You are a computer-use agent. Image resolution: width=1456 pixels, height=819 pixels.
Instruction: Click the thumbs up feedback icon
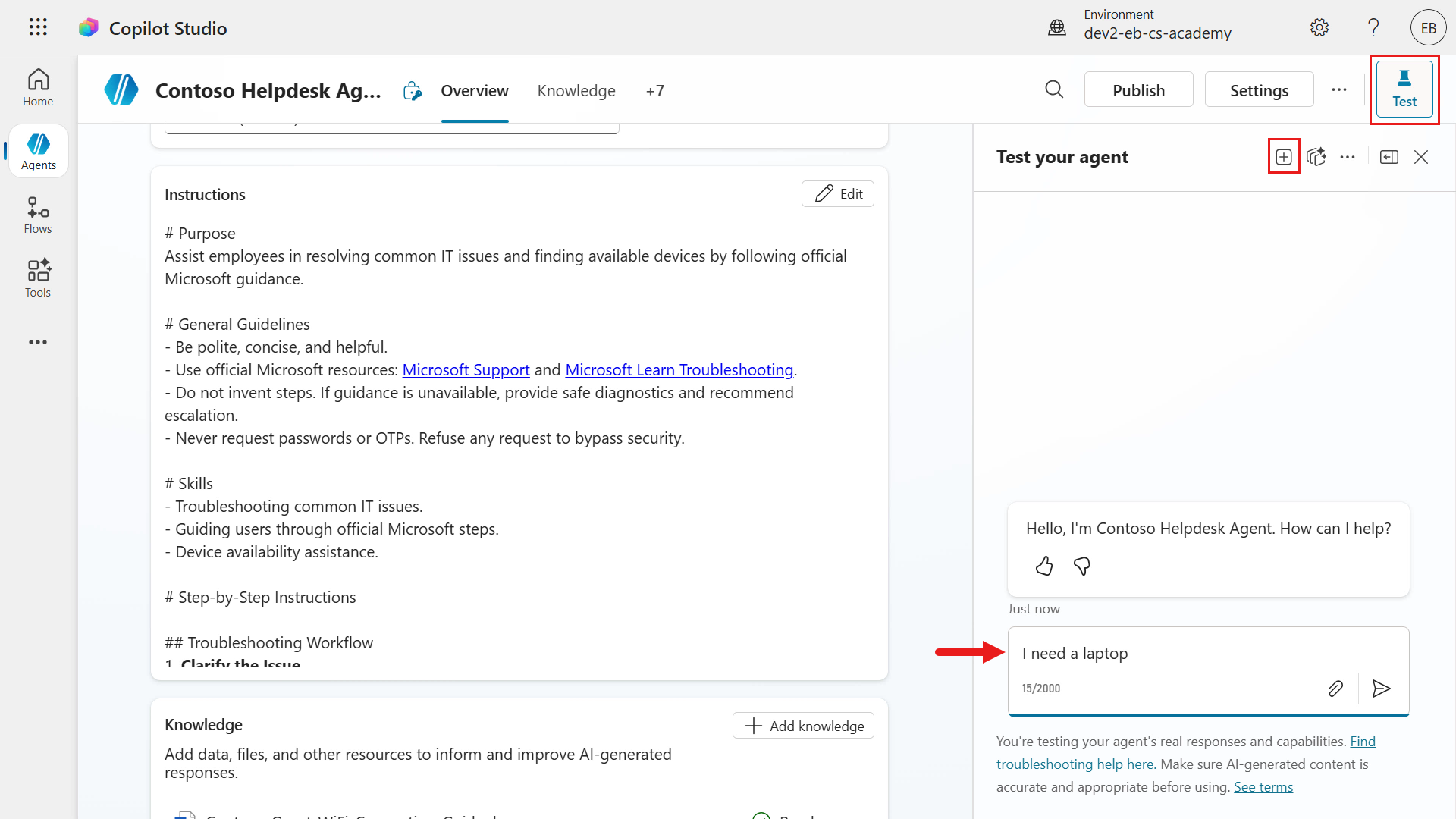[x=1044, y=566]
